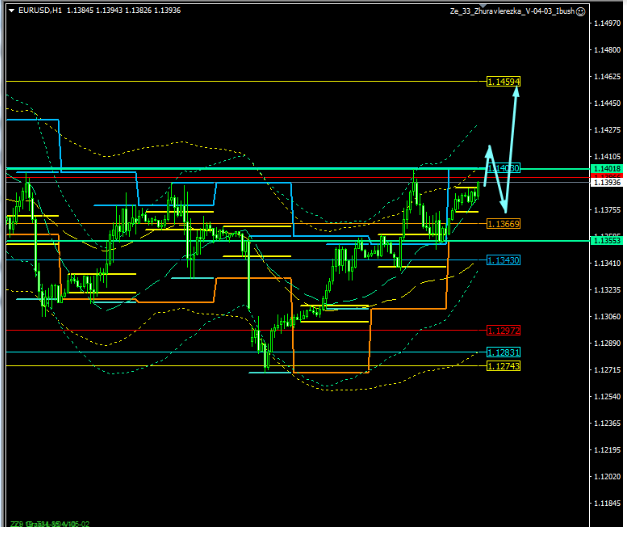Viewport: 627px width, 534px height.
Task: Select the yellow horizontal line at 1.14594
Action: (250, 81)
